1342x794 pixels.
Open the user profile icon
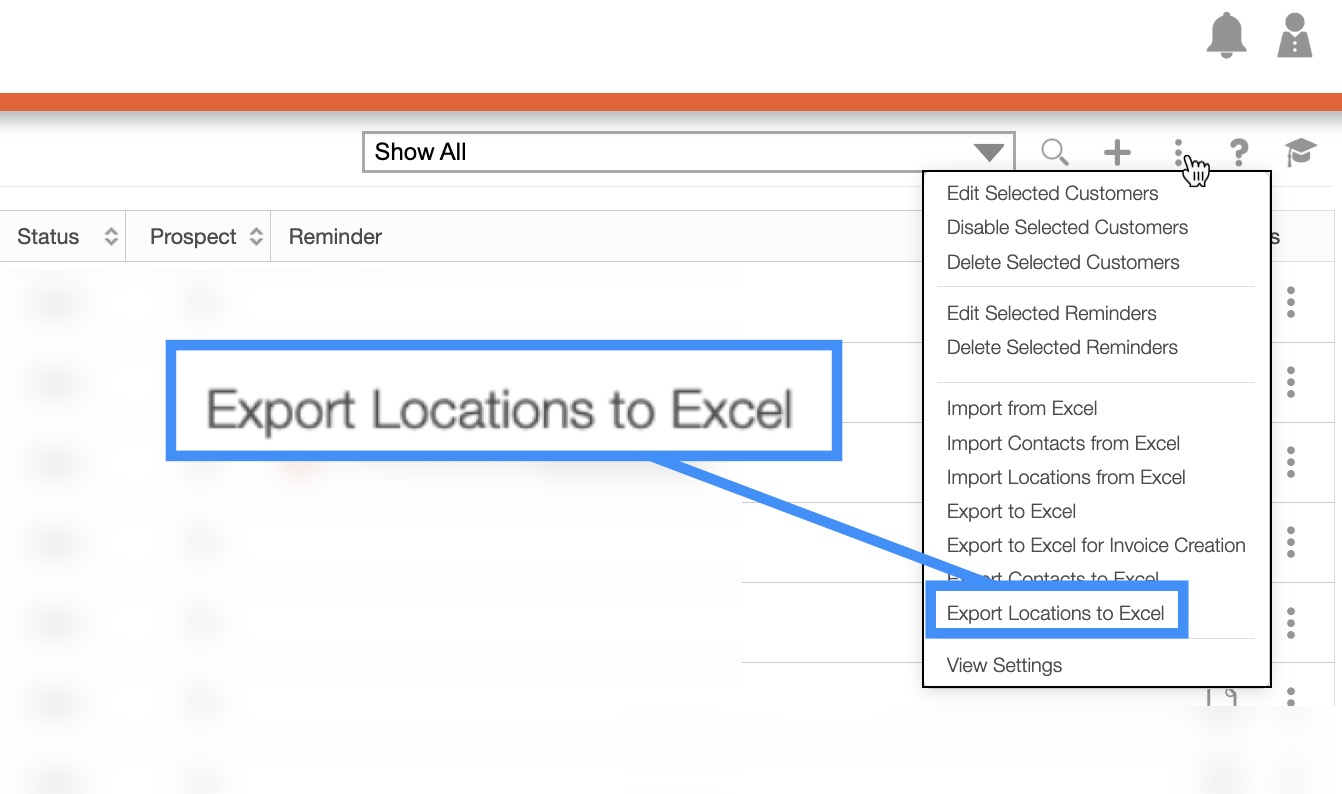[1295, 36]
